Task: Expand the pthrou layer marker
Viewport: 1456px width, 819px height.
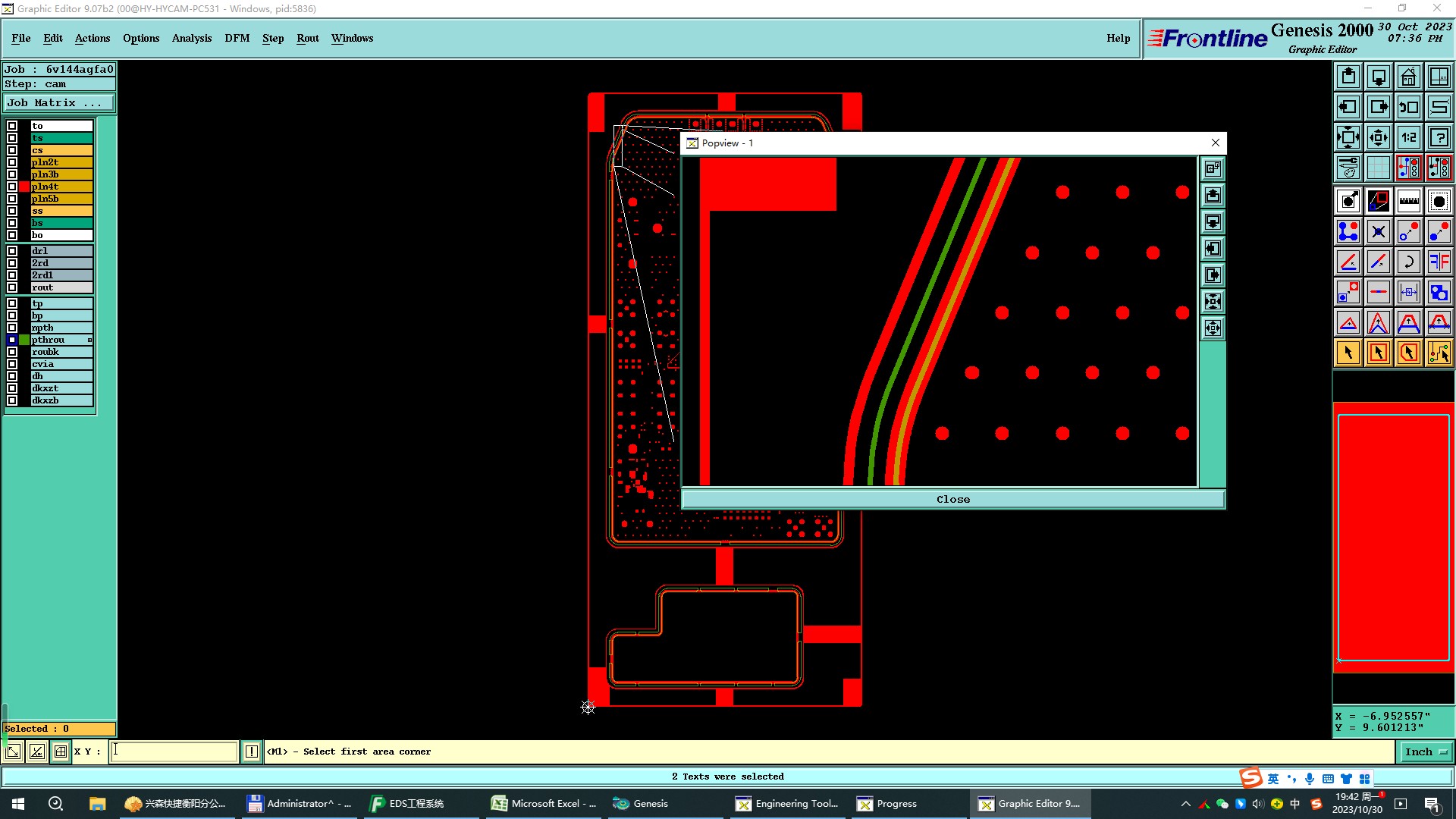Action: (x=89, y=340)
